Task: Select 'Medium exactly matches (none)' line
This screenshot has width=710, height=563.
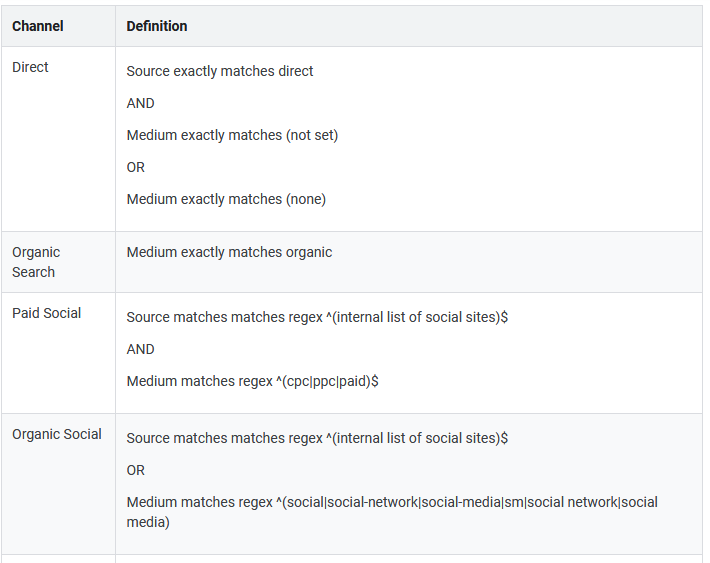Action: click(x=226, y=199)
